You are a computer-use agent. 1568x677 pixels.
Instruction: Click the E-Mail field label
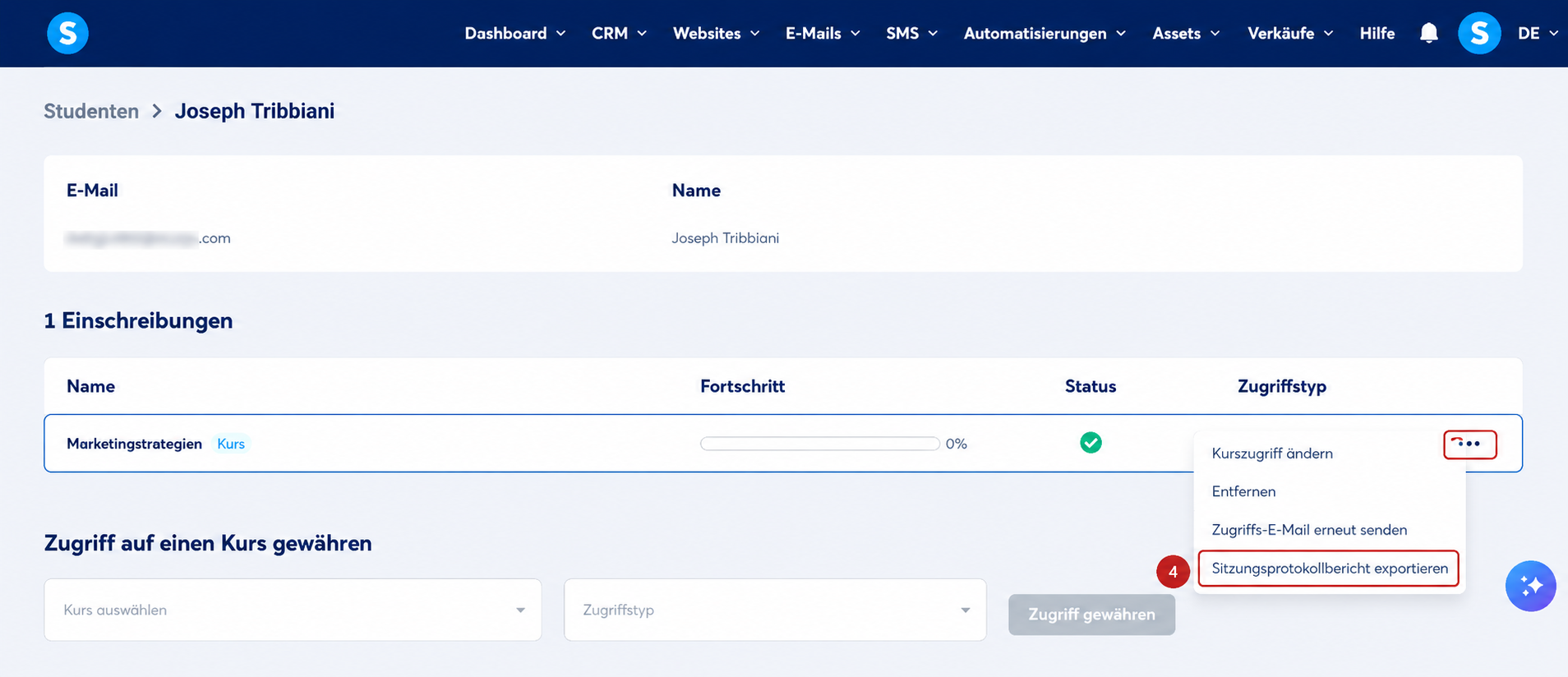(92, 191)
